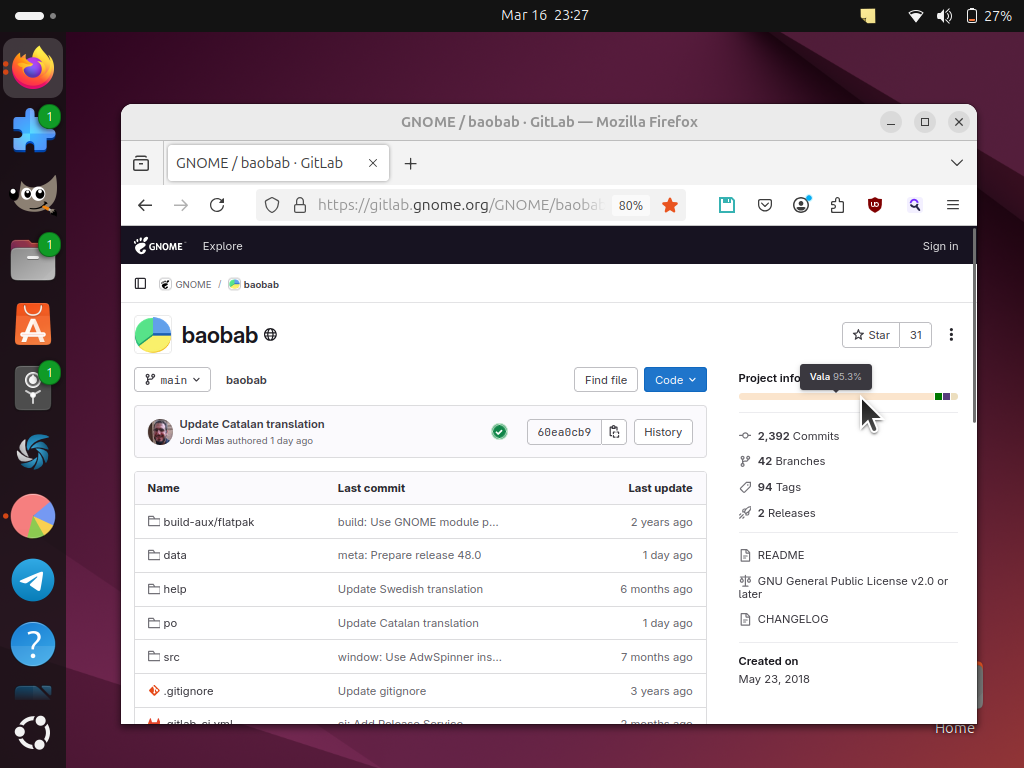Screen dimensions: 1024x768
Task: Open the Help app in dock
Action: (x=33, y=644)
